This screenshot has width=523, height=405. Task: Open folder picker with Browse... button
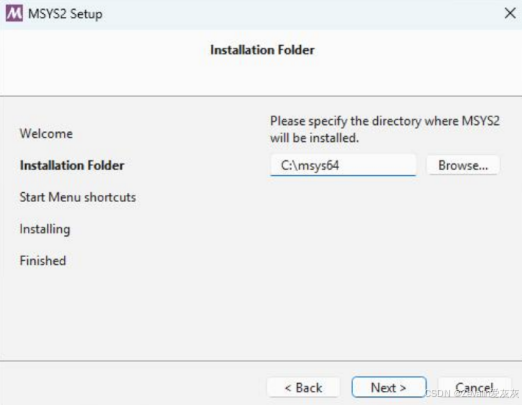(463, 165)
